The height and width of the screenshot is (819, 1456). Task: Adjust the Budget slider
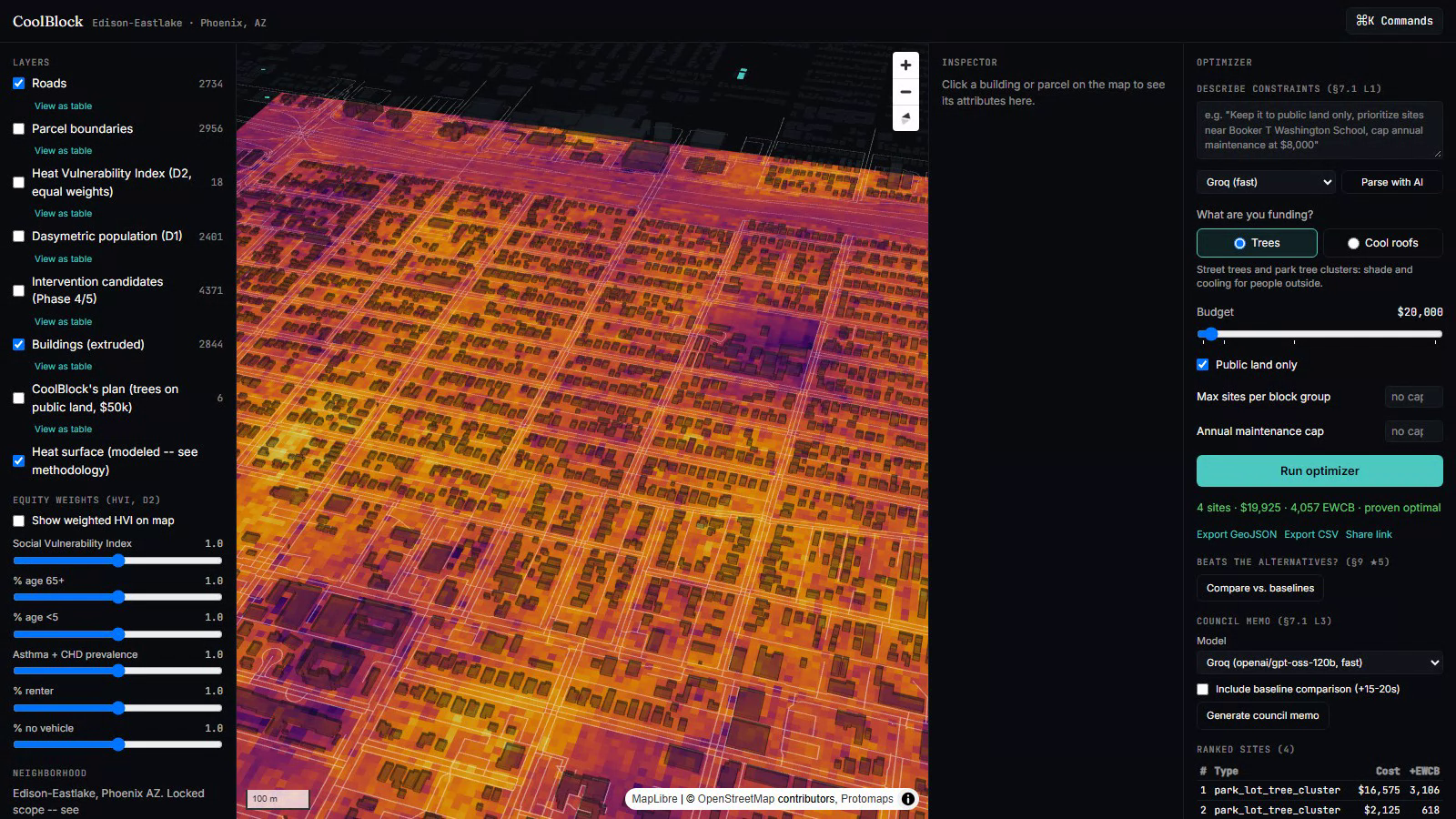click(1319, 334)
